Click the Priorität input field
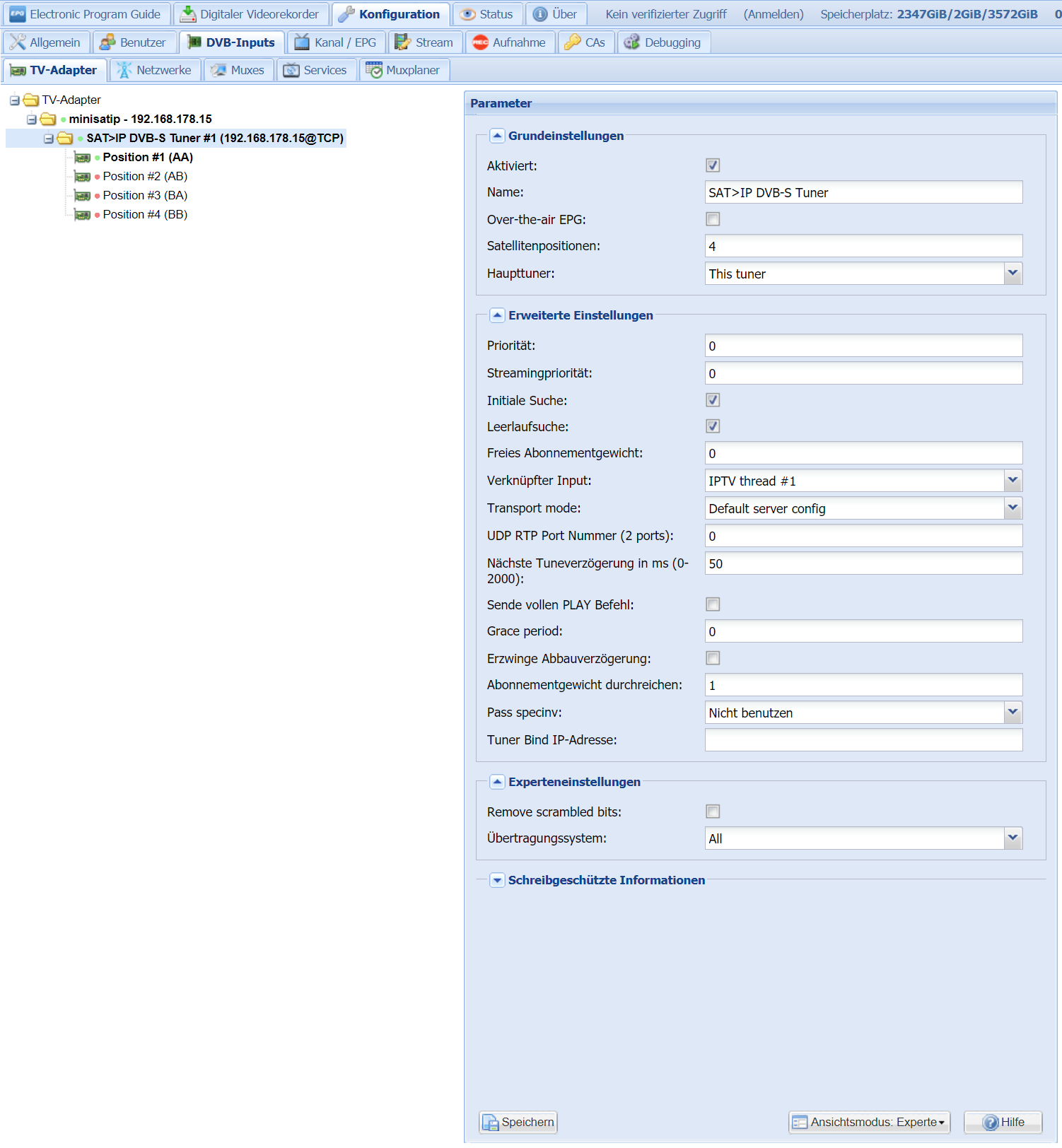Image resolution: width=1062 pixels, height=1148 pixels. coord(863,346)
